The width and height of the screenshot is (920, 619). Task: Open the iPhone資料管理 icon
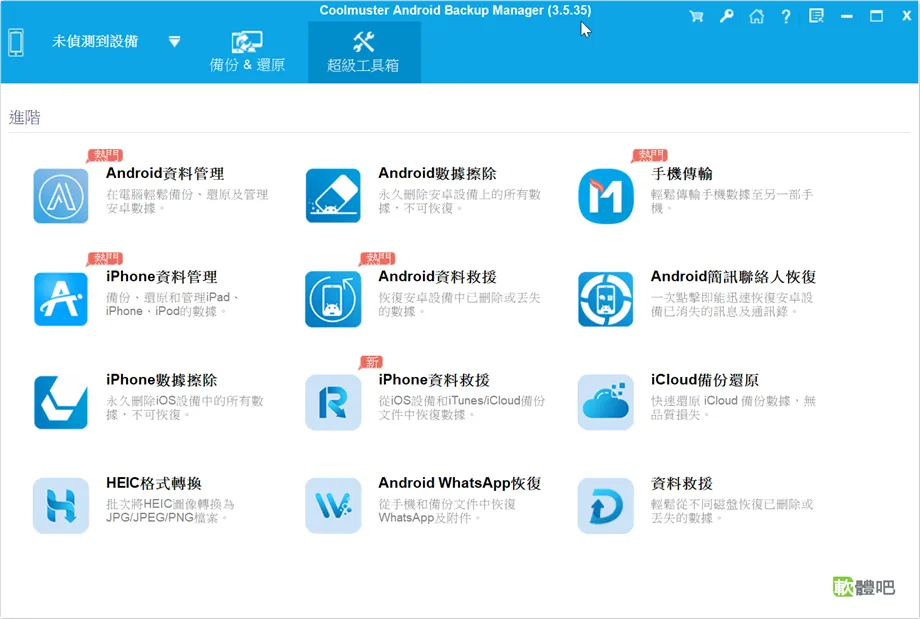click(60, 299)
